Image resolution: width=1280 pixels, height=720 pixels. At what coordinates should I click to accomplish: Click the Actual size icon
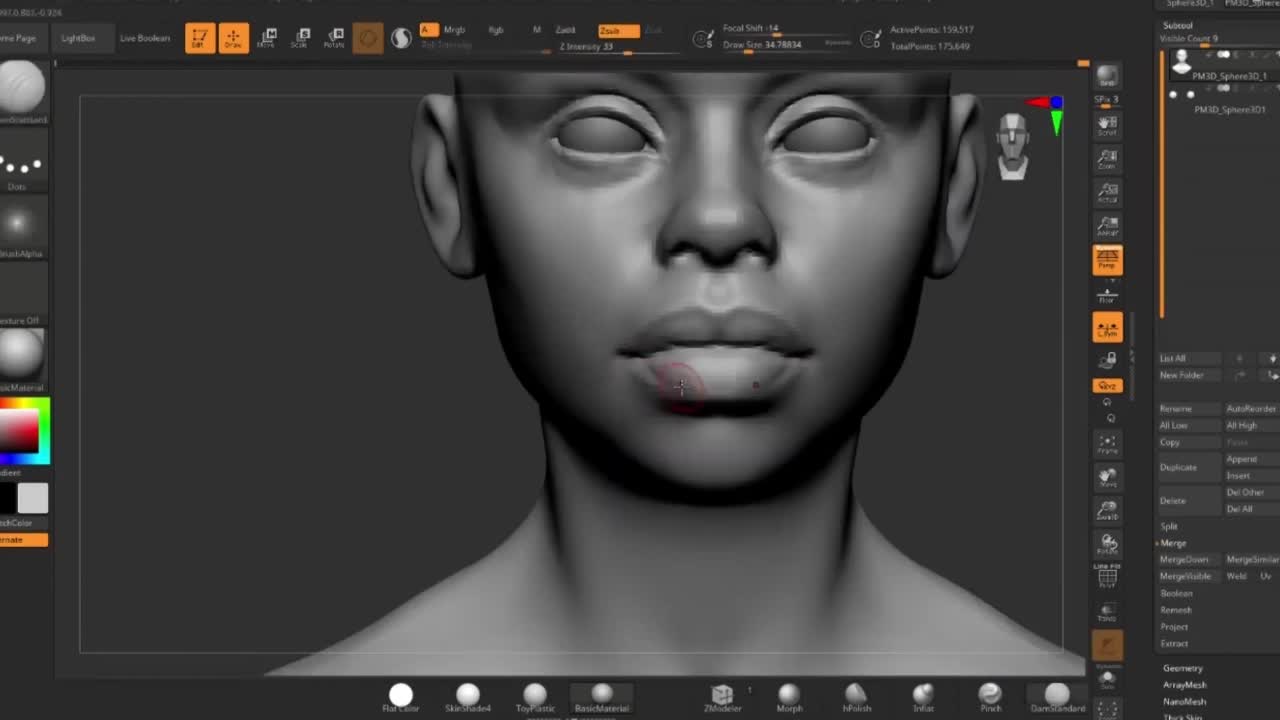(x=1107, y=193)
